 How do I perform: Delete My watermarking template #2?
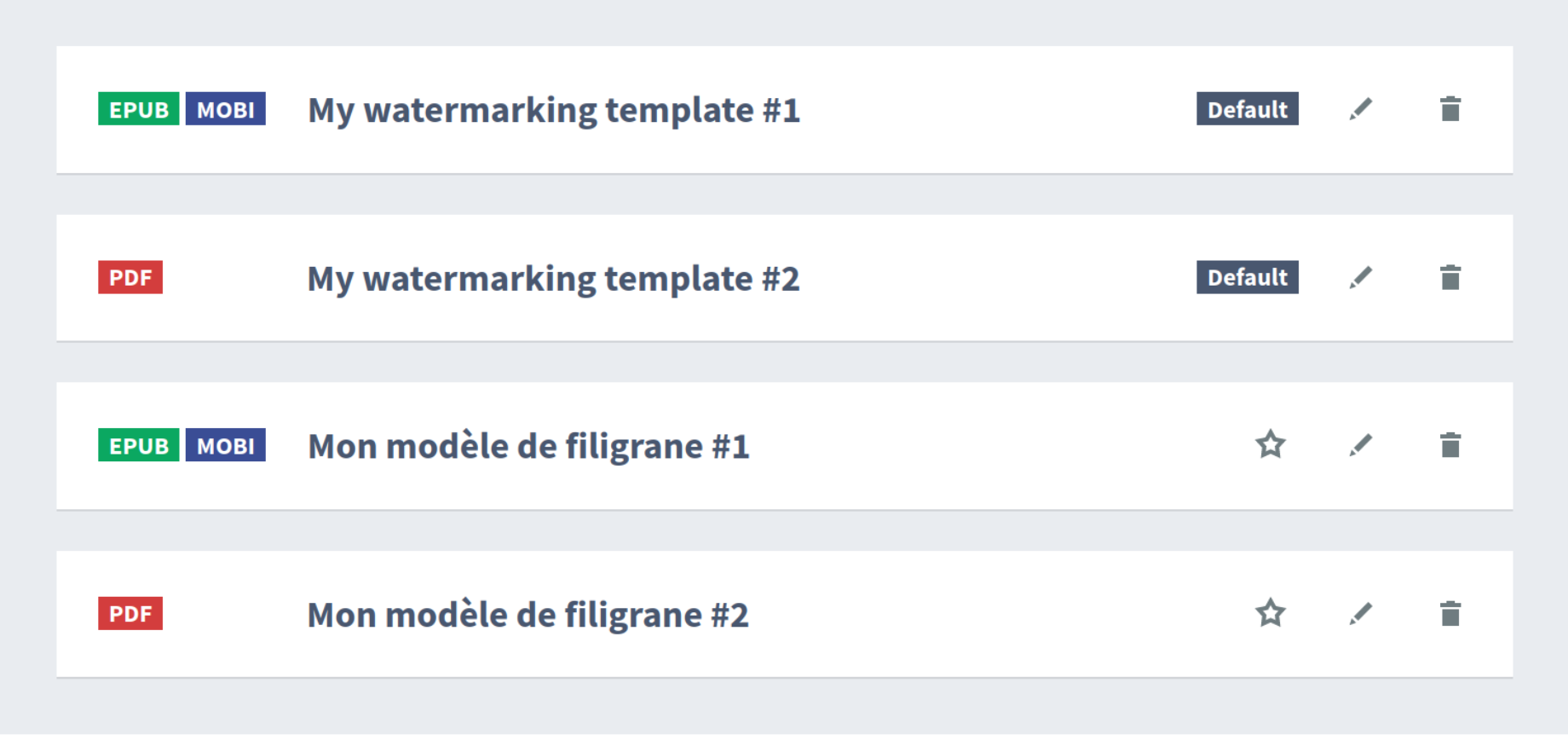point(1451,276)
